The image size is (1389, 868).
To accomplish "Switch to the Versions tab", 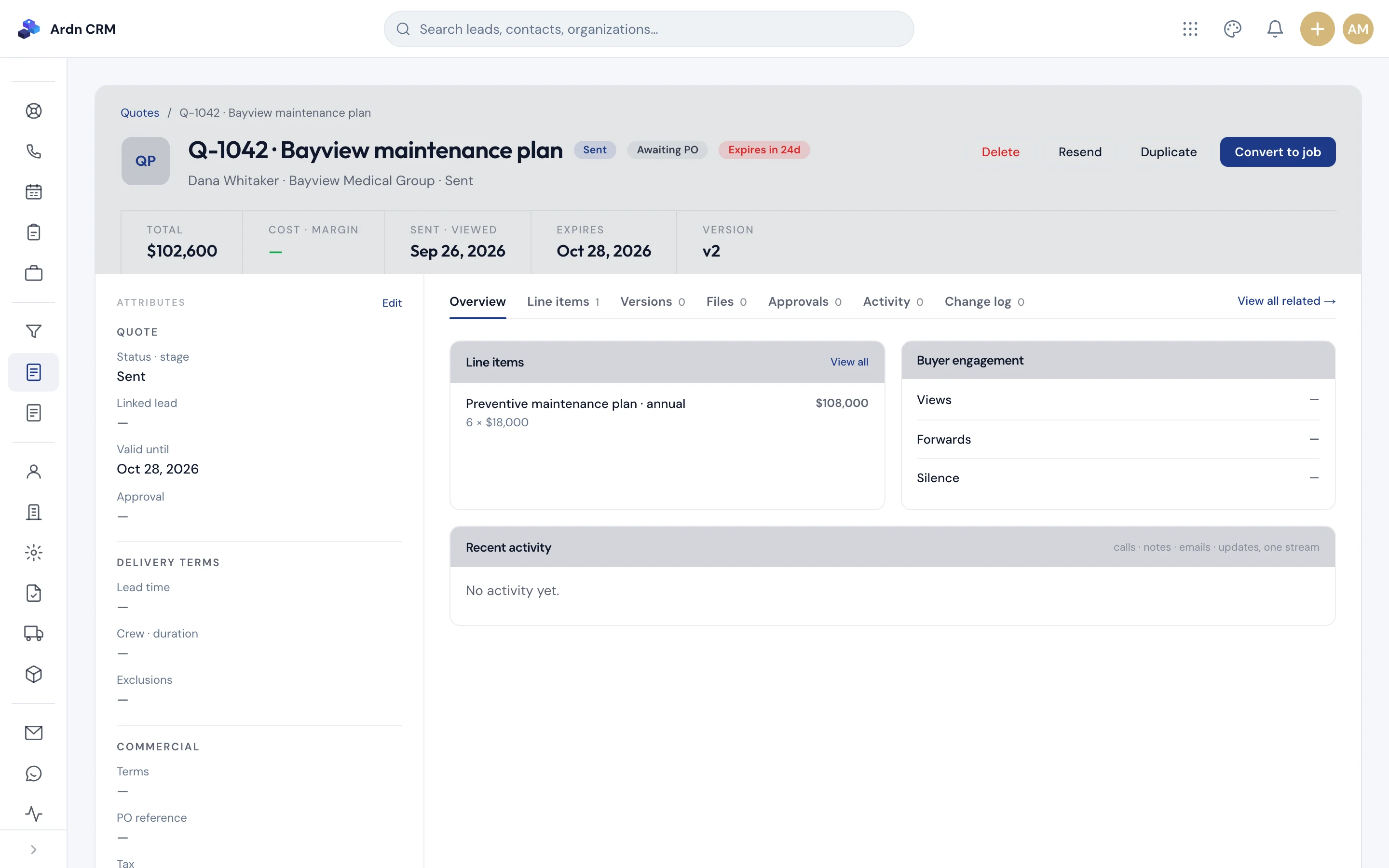I will 653,301.
